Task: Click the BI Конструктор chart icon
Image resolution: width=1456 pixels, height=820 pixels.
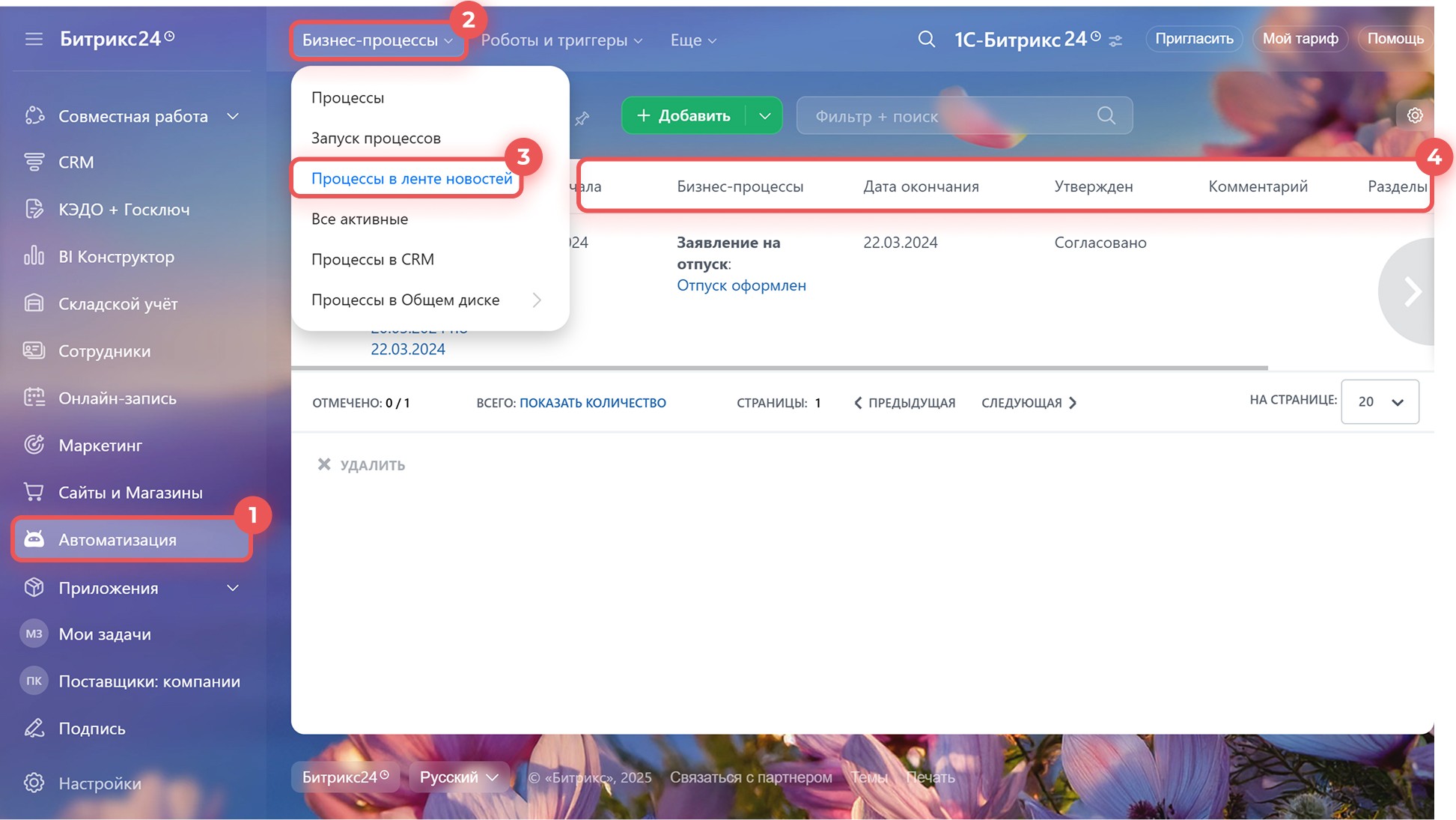Action: pos(34,256)
